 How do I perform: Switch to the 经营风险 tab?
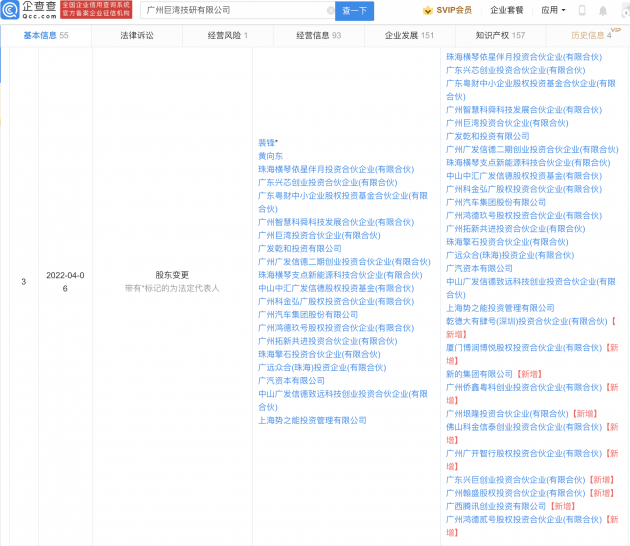[x=228, y=35]
